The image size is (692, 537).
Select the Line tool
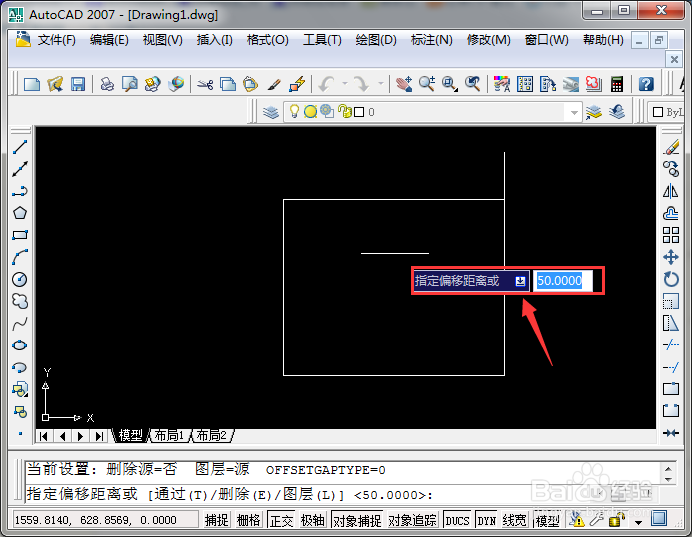[20, 147]
